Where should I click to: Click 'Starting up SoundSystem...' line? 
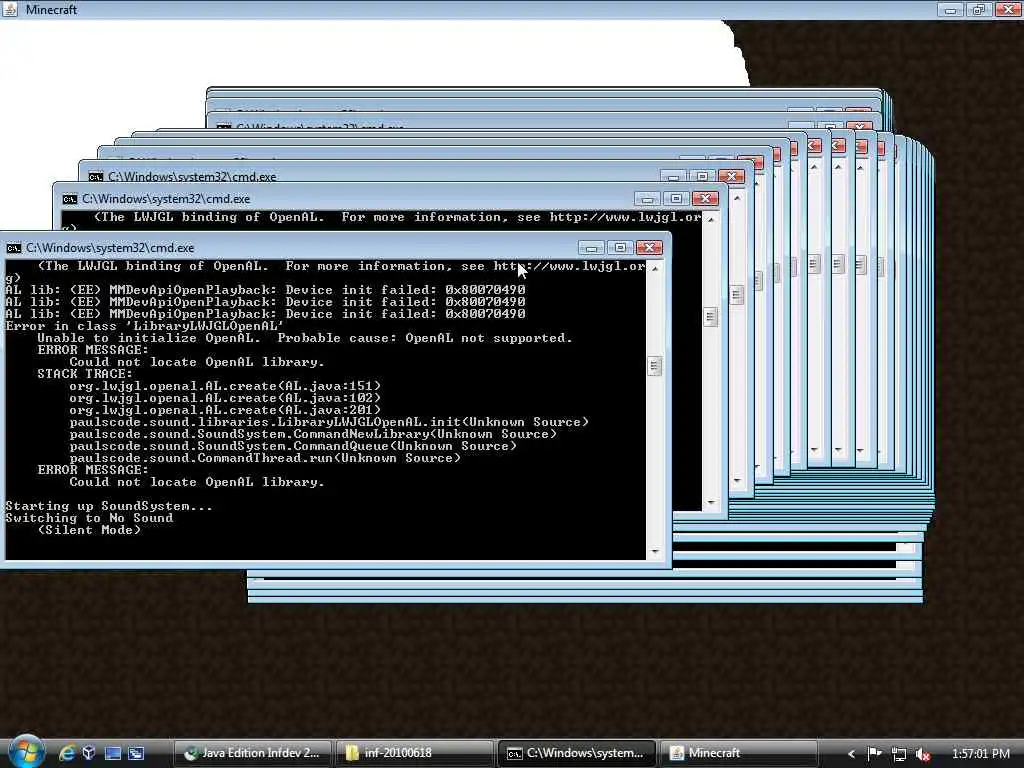coord(108,506)
